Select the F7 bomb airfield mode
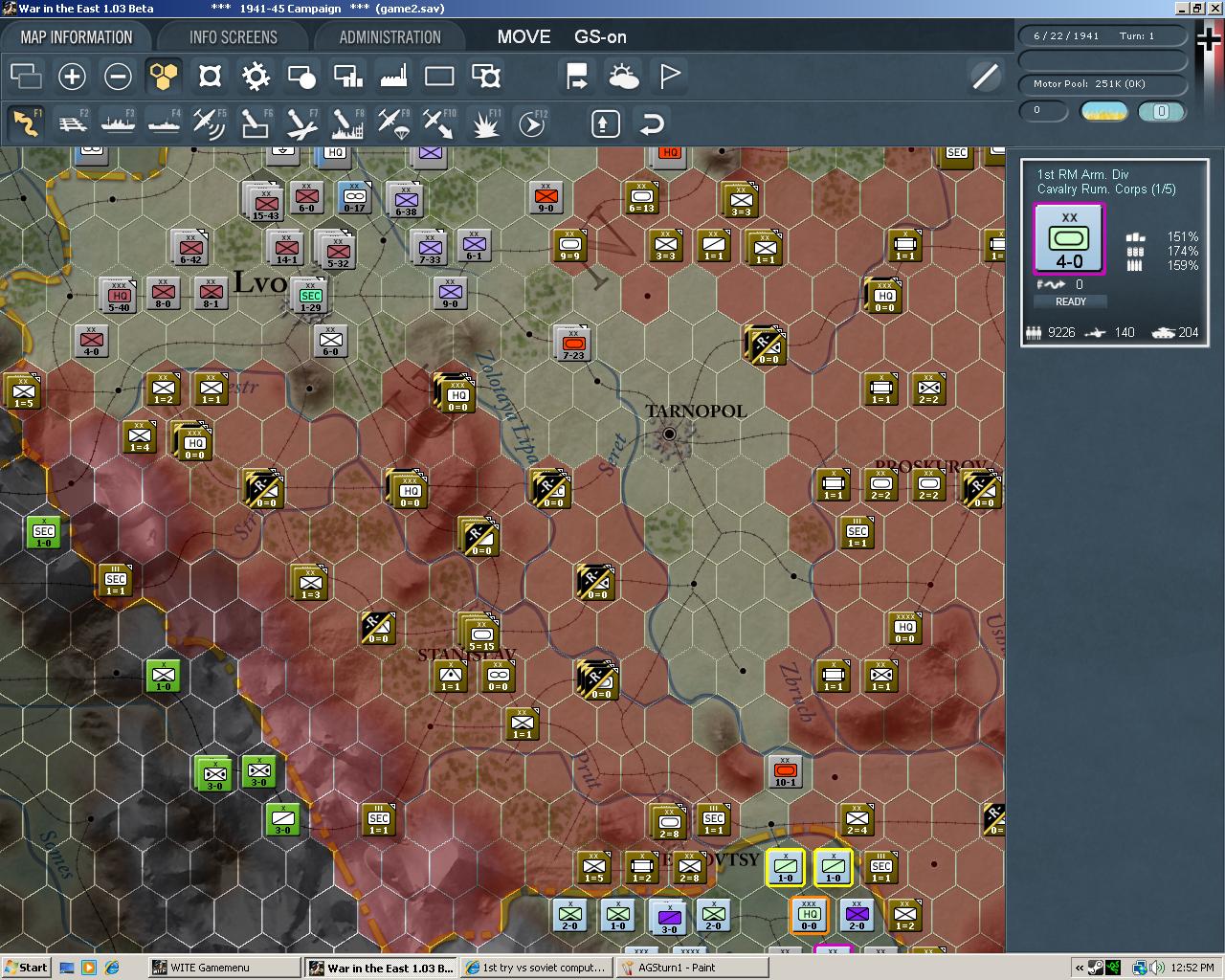Viewport: 1225px width, 980px height. [301, 123]
